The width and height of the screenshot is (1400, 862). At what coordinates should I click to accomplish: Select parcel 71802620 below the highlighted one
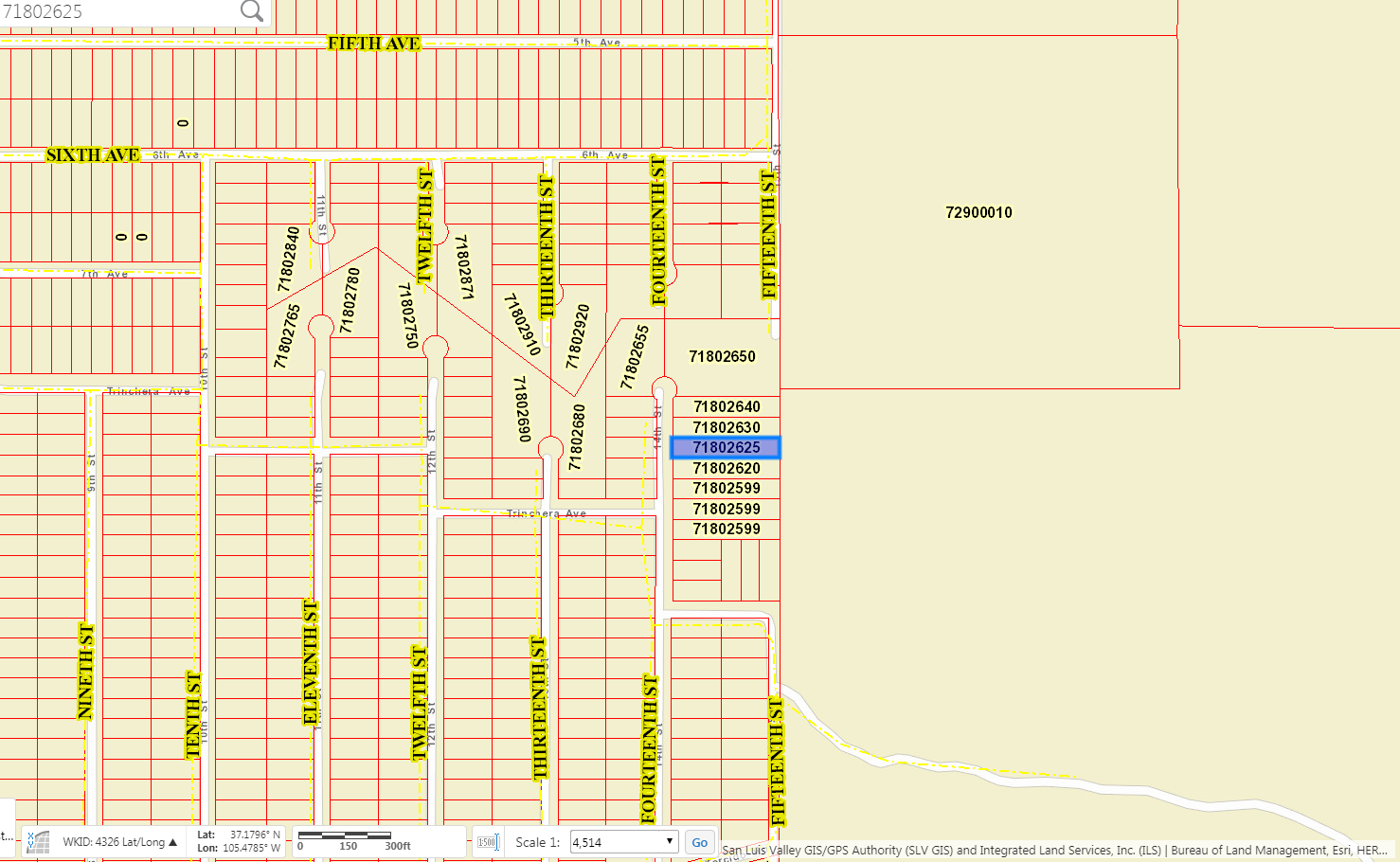coord(727,469)
